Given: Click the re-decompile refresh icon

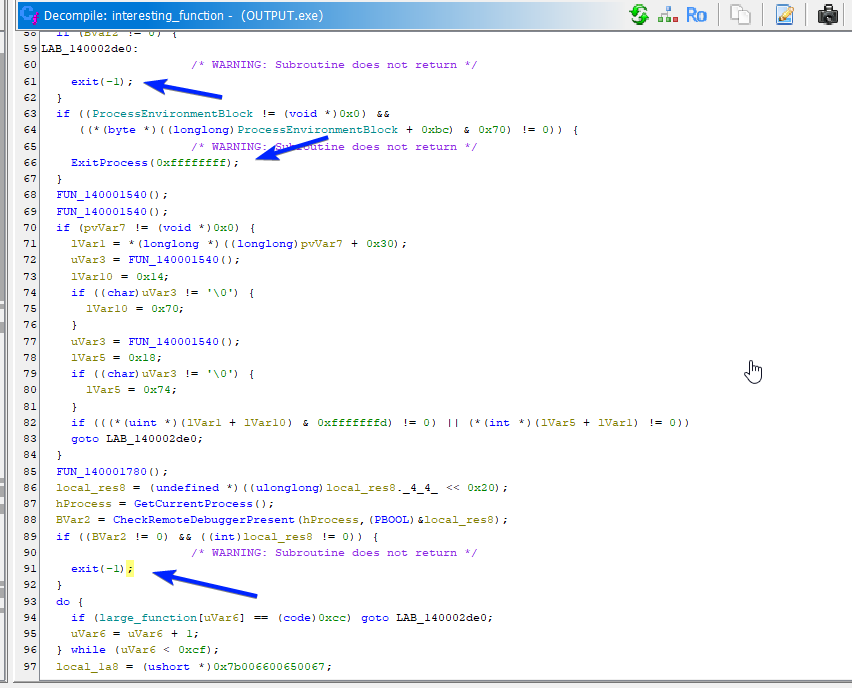Looking at the screenshot, I should (638, 15).
